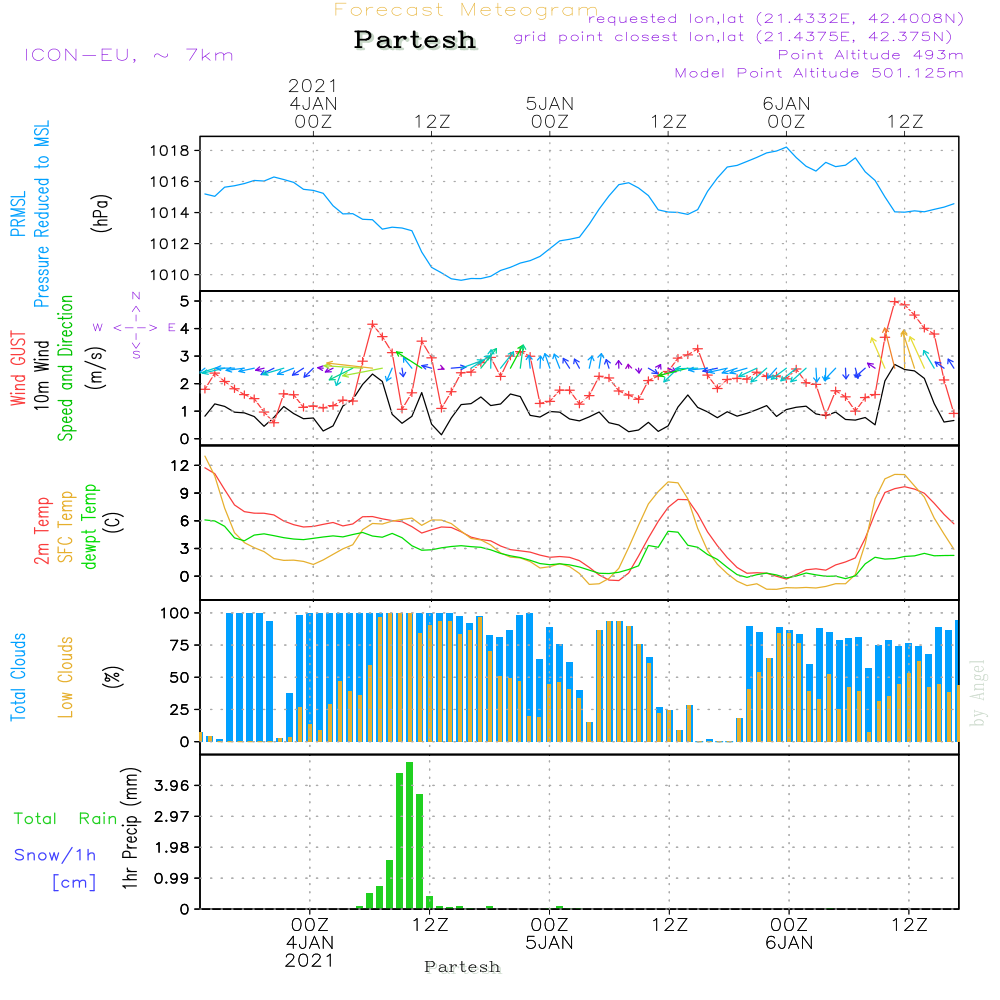Click the '1018' pressure axis tick value
The height and width of the screenshot is (1000, 1000).
tap(170, 151)
